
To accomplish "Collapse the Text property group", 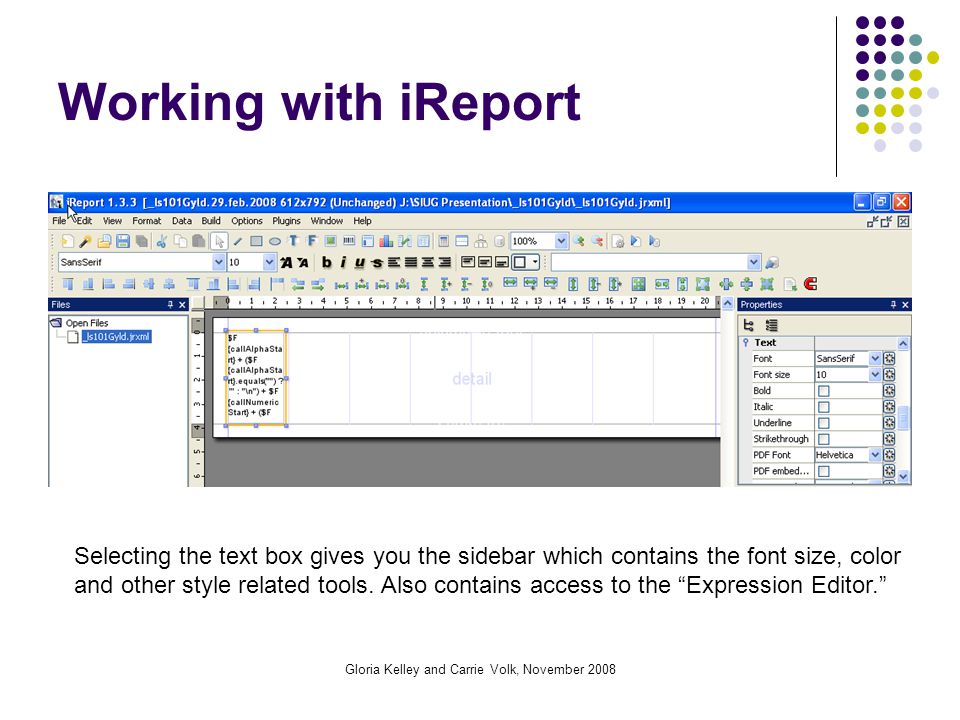I will [746, 343].
